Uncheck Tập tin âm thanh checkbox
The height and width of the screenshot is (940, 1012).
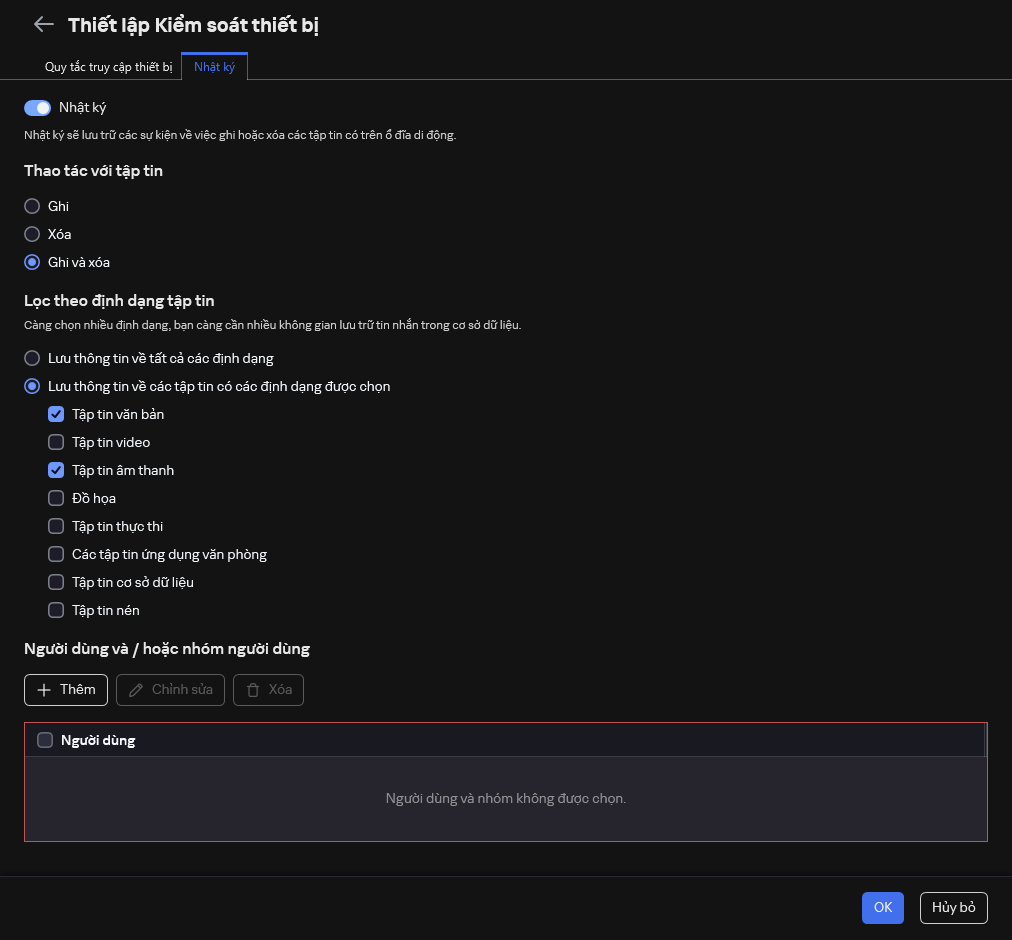click(x=56, y=470)
